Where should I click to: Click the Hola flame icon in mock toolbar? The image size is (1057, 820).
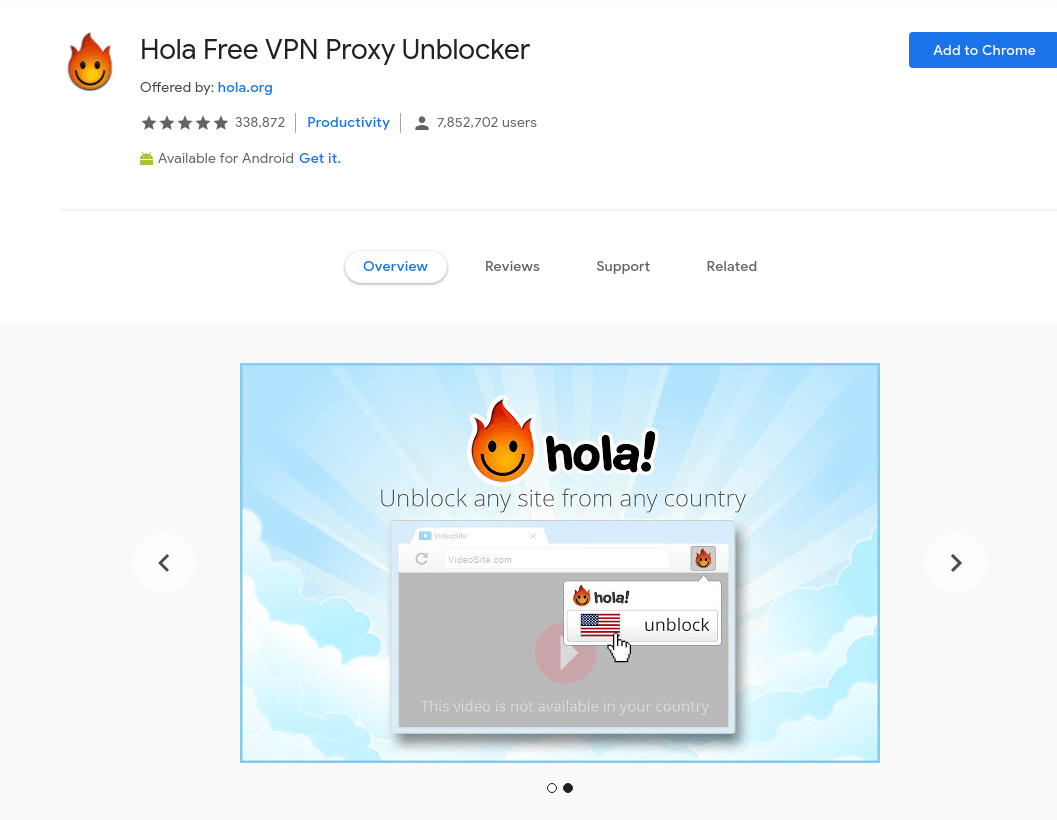pyautogui.click(x=703, y=558)
